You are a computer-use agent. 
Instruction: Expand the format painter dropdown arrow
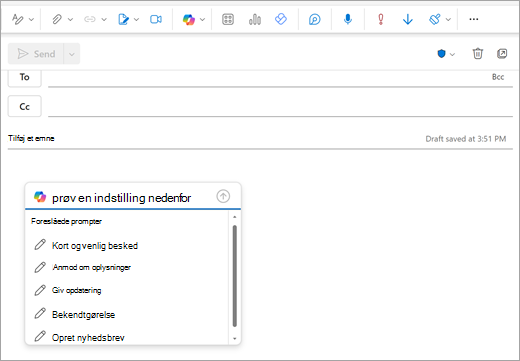click(x=448, y=20)
